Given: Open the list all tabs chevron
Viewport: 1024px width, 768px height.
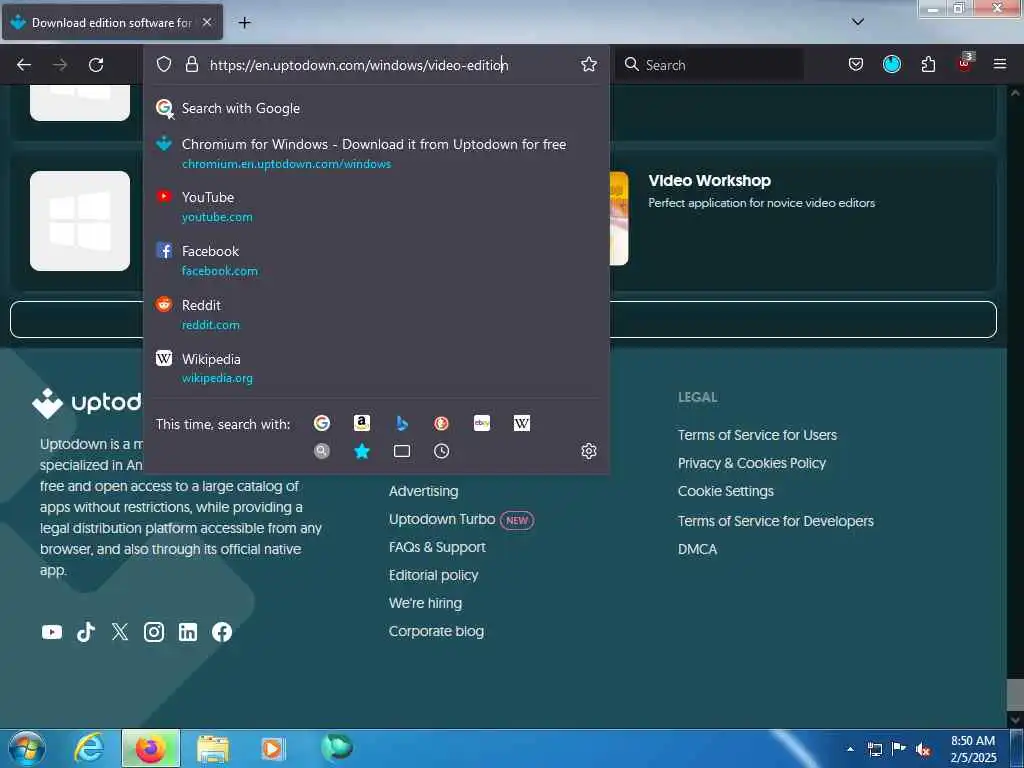Looking at the screenshot, I should tap(858, 22).
